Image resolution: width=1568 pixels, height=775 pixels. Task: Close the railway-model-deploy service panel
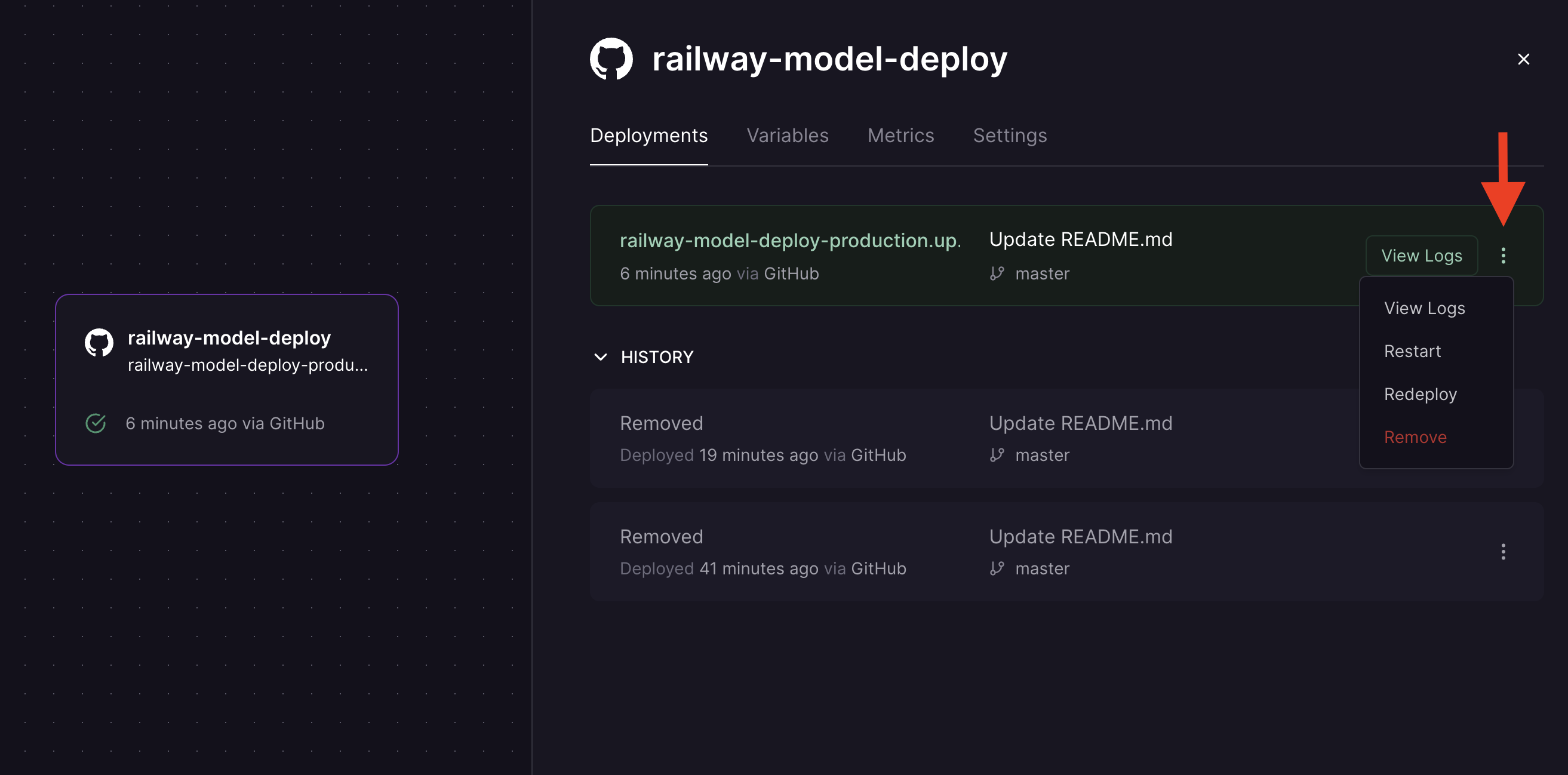1523,59
